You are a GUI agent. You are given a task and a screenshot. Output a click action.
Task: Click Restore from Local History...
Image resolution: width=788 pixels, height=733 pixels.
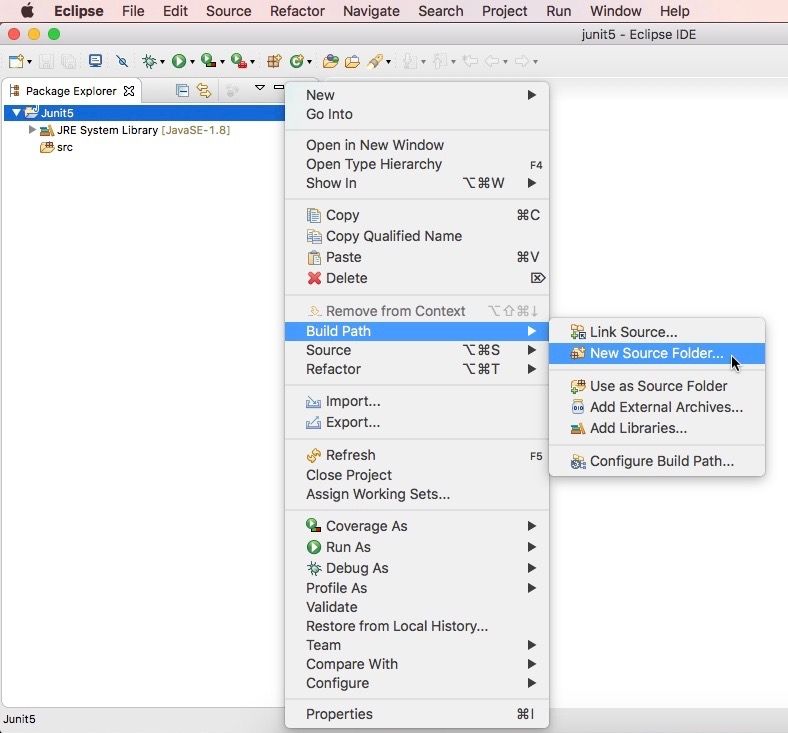417,626
